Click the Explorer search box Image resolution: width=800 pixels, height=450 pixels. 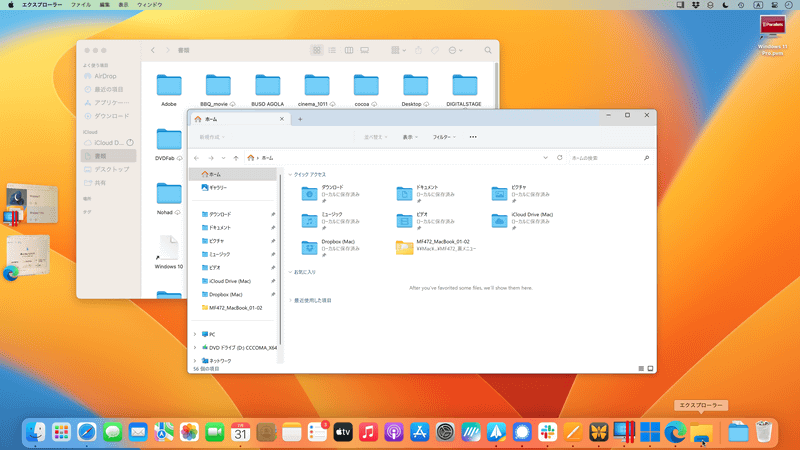(610, 158)
